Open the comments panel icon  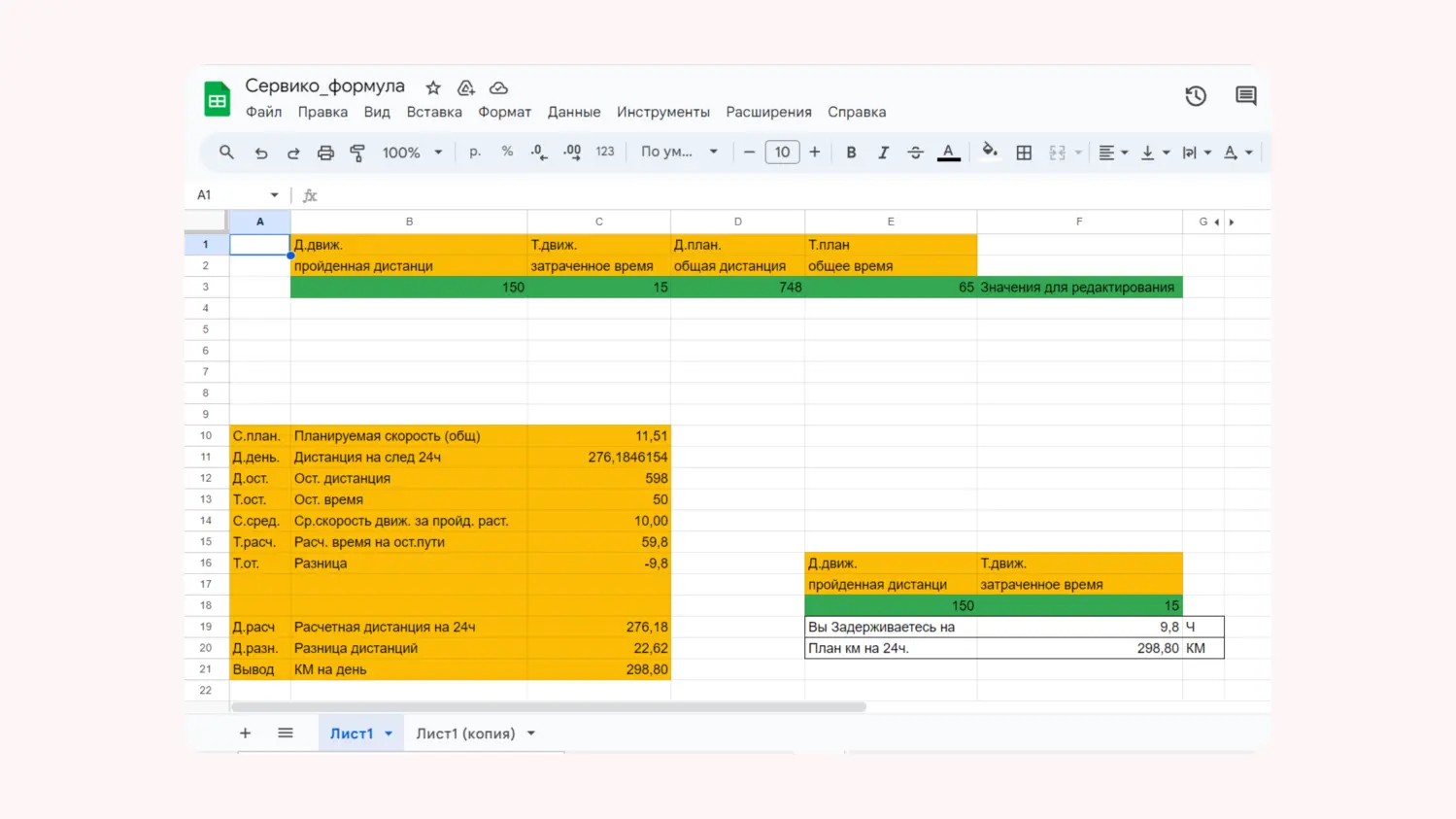coord(1245,95)
